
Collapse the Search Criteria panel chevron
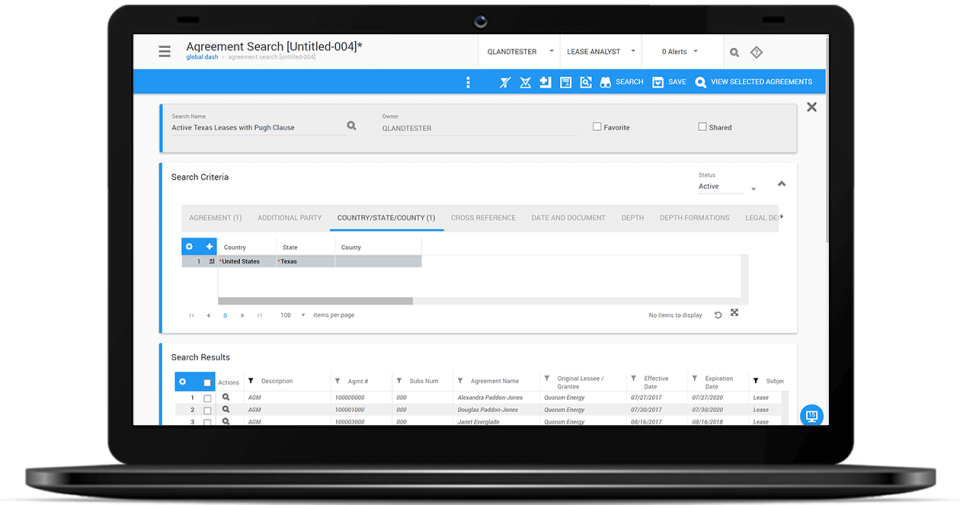point(782,184)
